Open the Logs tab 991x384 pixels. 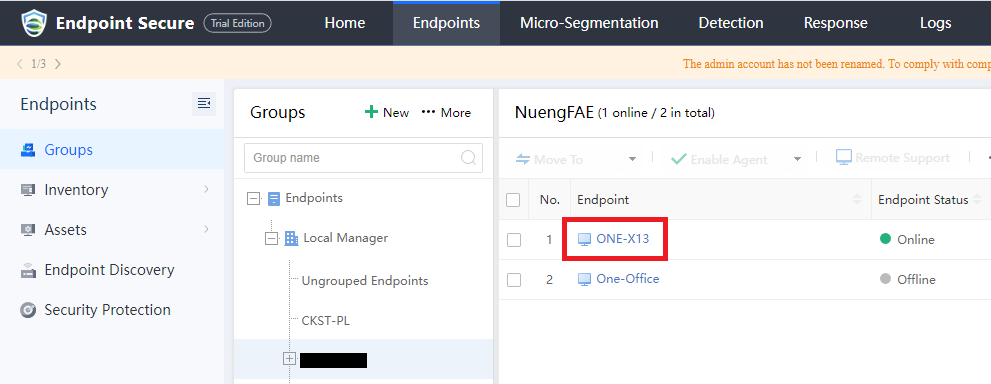point(935,23)
